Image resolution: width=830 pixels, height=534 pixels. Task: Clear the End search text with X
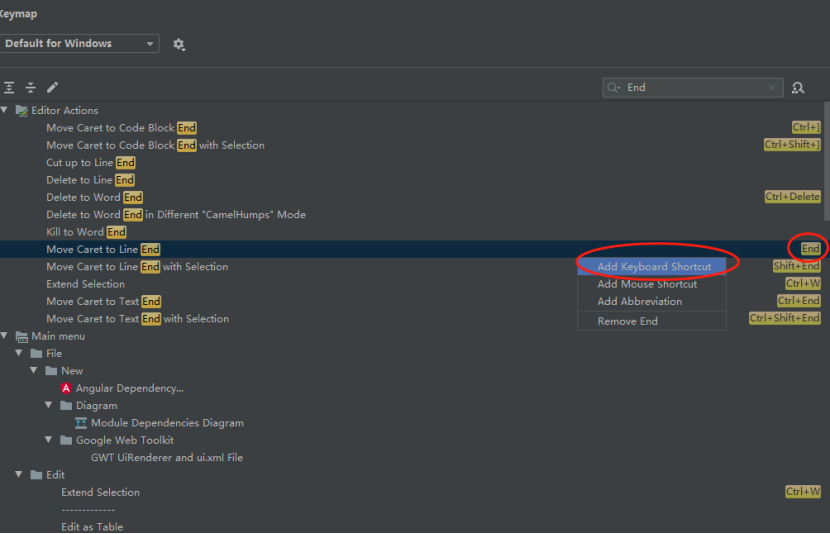click(772, 88)
